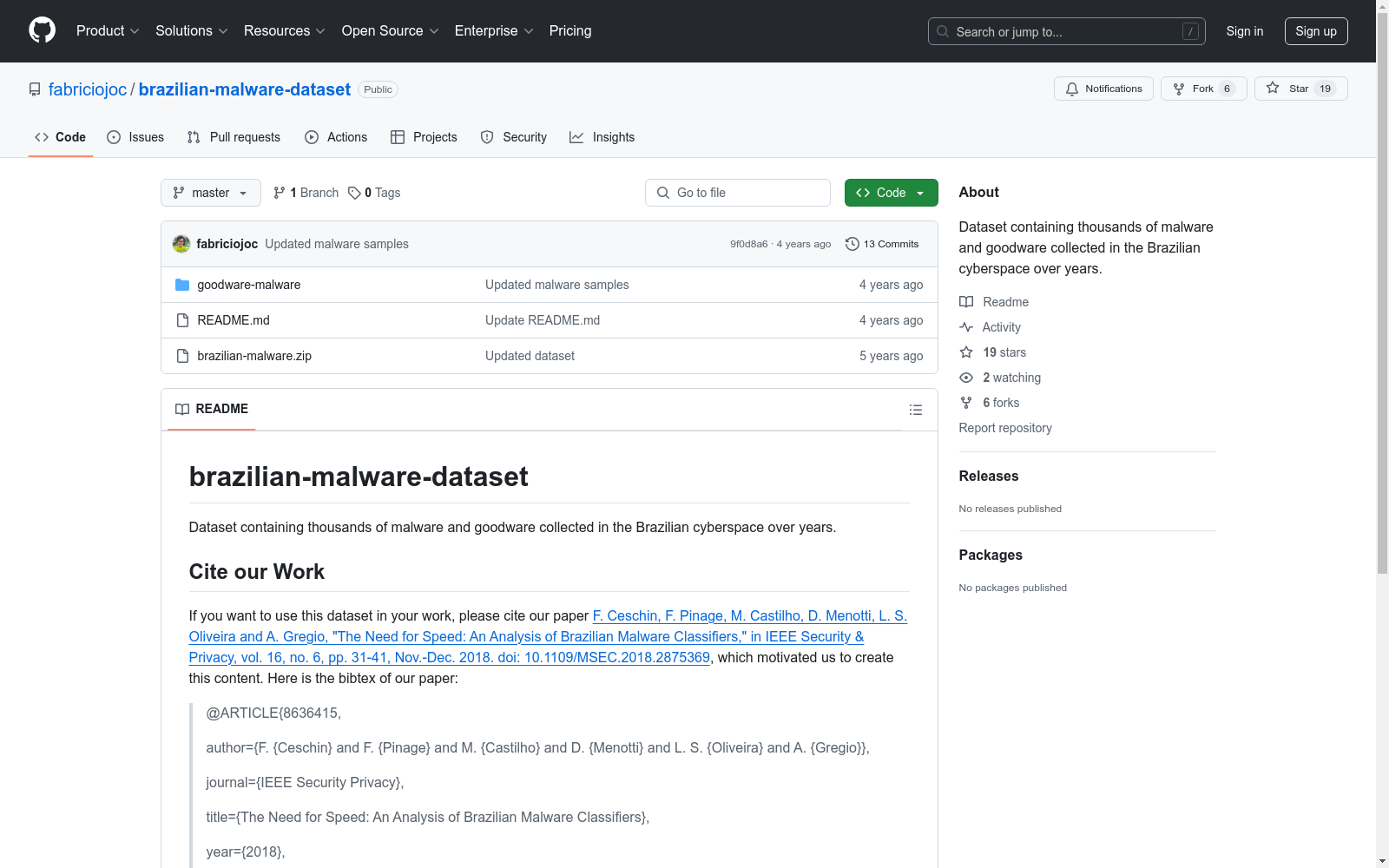This screenshot has width=1389, height=868.
Task: Expand the Product menu
Action: (108, 30)
